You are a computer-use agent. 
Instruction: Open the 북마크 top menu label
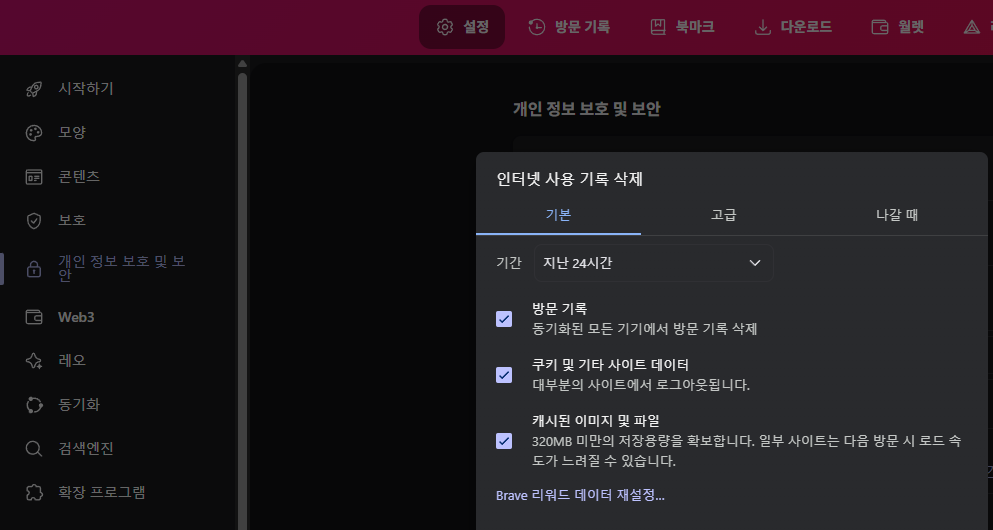(695, 27)
